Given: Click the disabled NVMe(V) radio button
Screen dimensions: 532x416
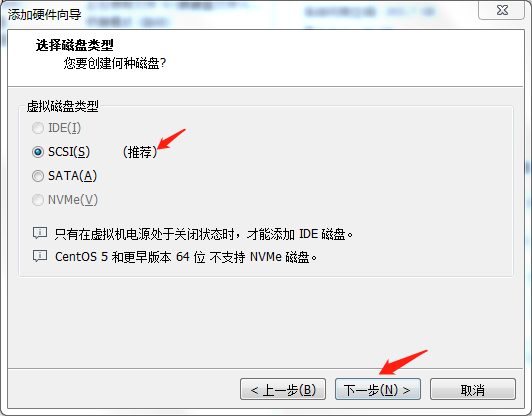Looking at the screenshot, I should [38, 200].
